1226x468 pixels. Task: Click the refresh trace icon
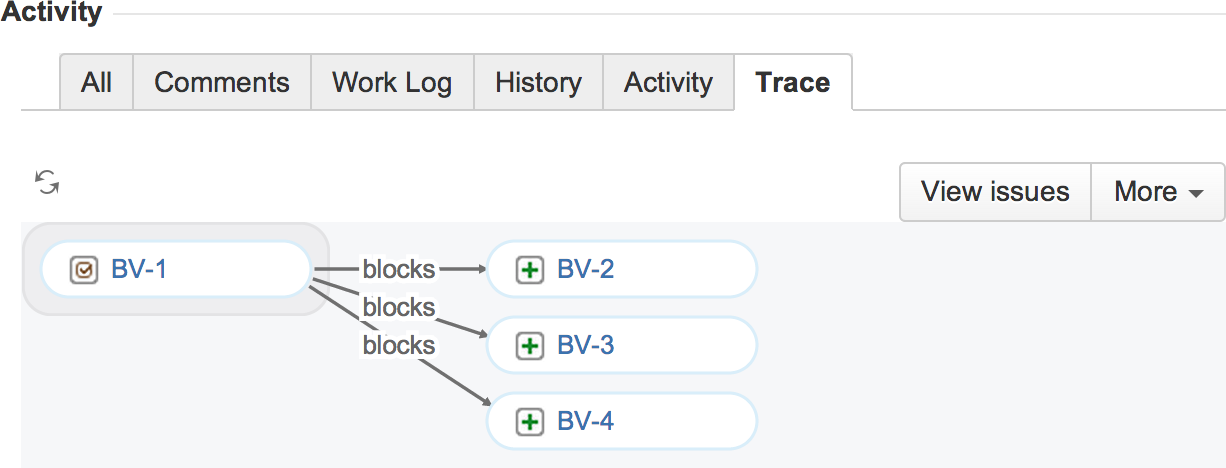pyautogui.click(x=47, y=182)
